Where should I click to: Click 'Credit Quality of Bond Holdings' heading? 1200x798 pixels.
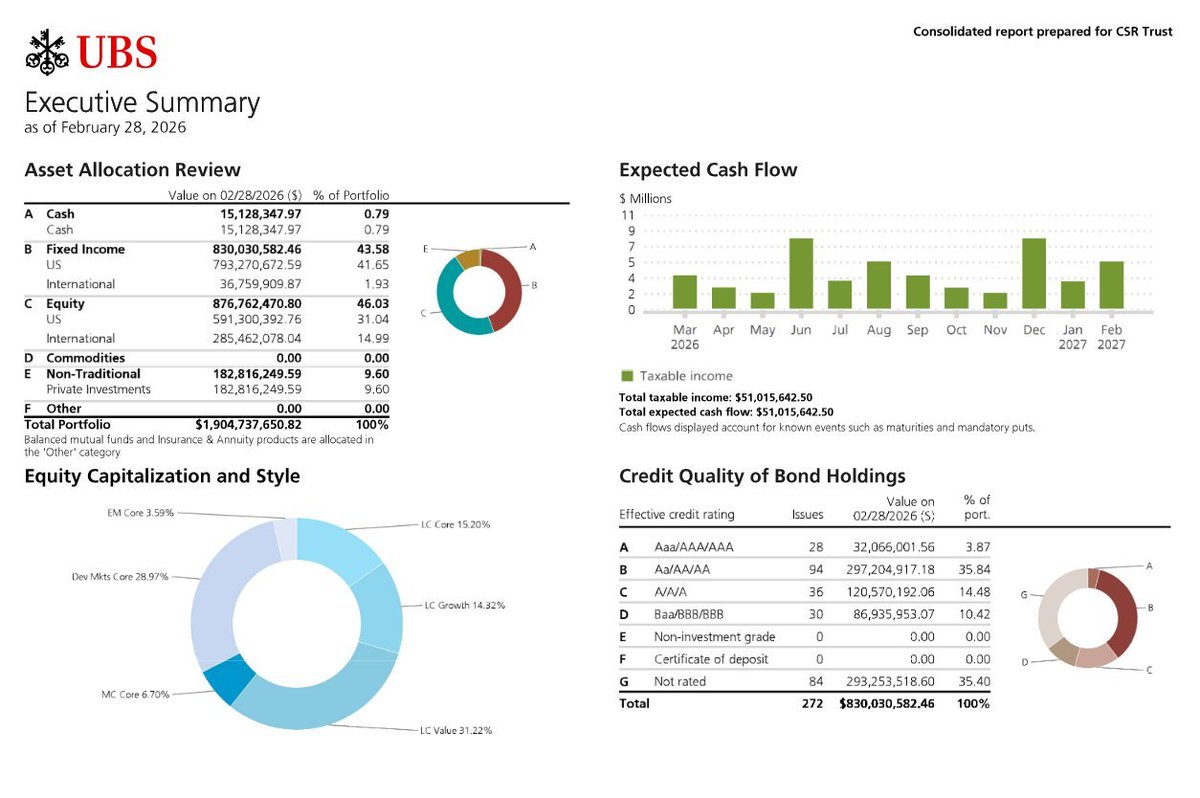coord(762,476)
